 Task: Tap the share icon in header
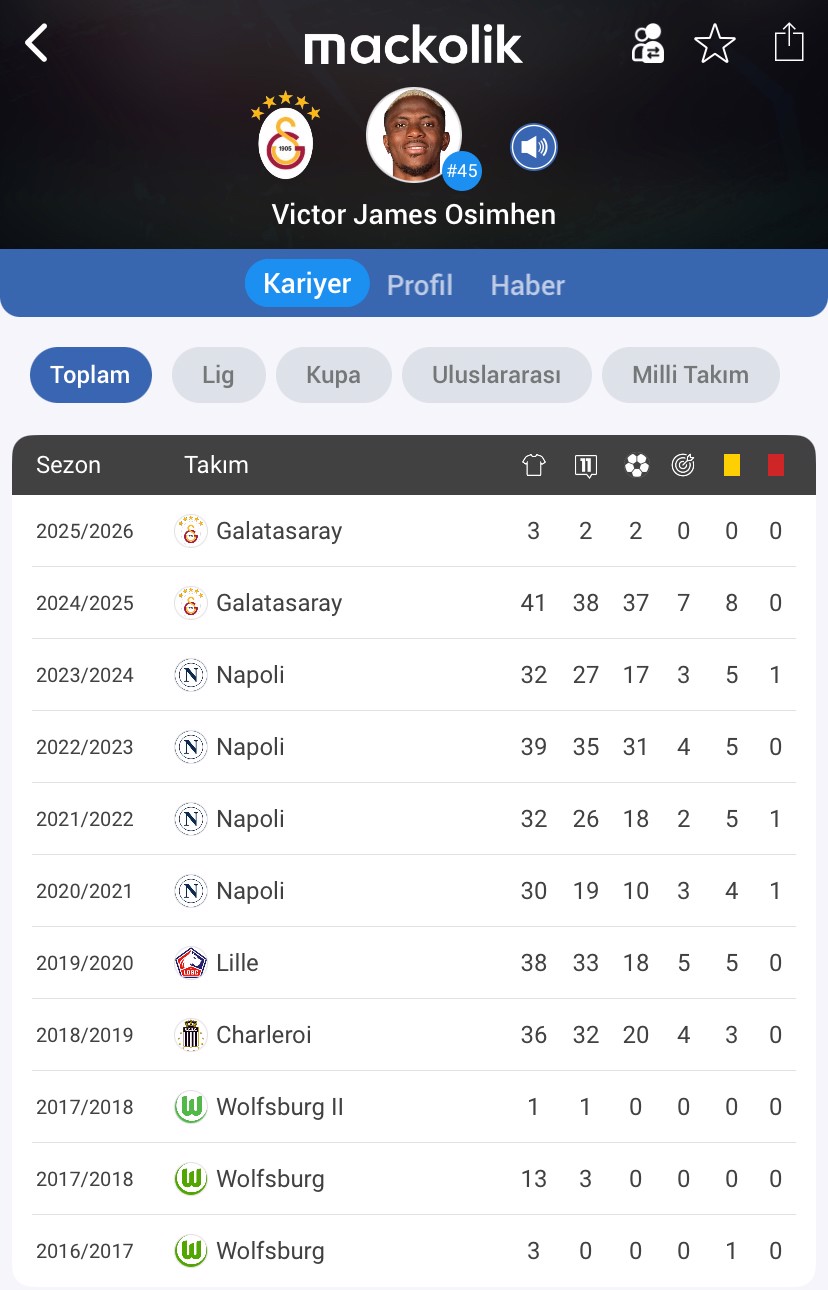point(789,42)
